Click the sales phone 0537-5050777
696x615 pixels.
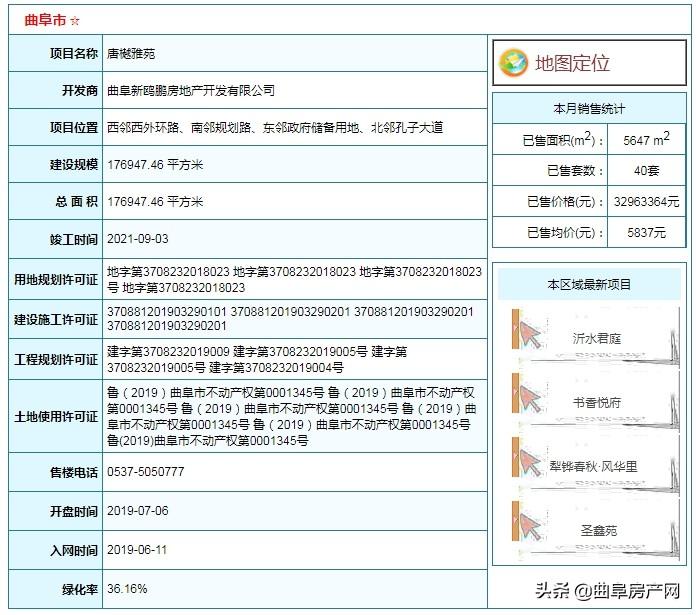click(x=146, y=472)
